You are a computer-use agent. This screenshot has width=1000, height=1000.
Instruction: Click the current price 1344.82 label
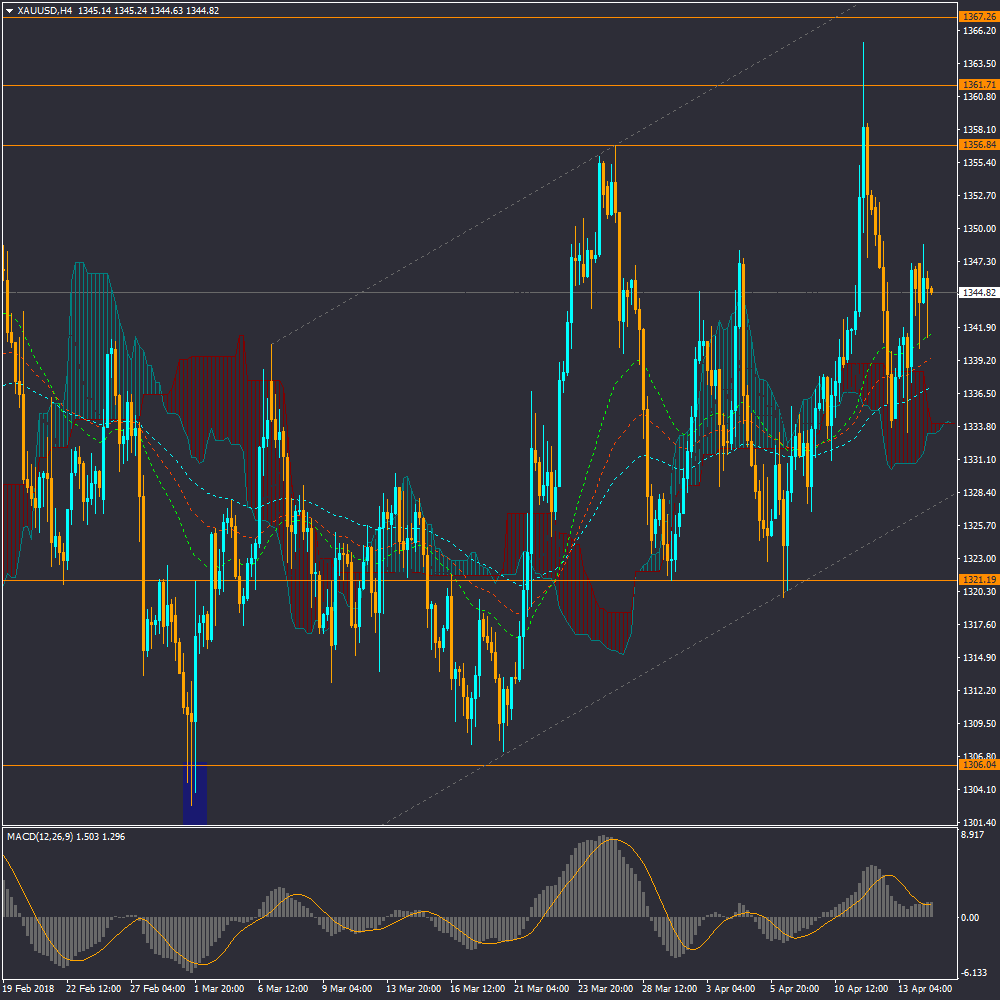point(978,293)
